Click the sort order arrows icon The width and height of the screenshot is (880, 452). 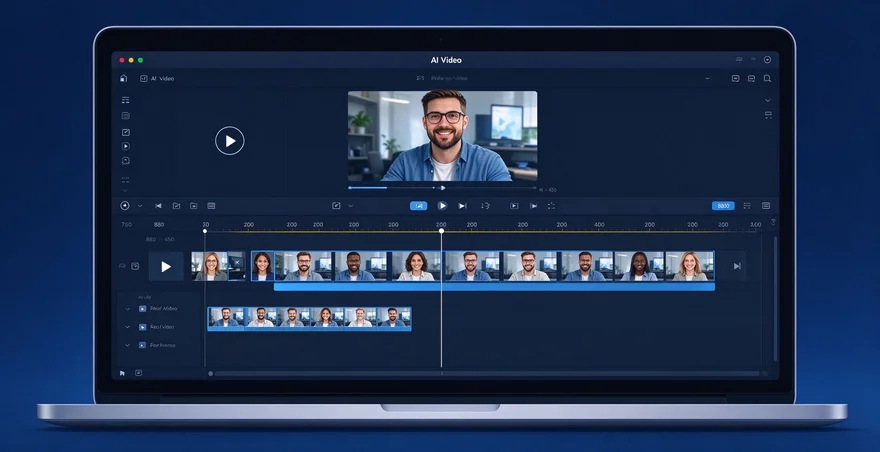pyautogui.click(x=485, y=206)
